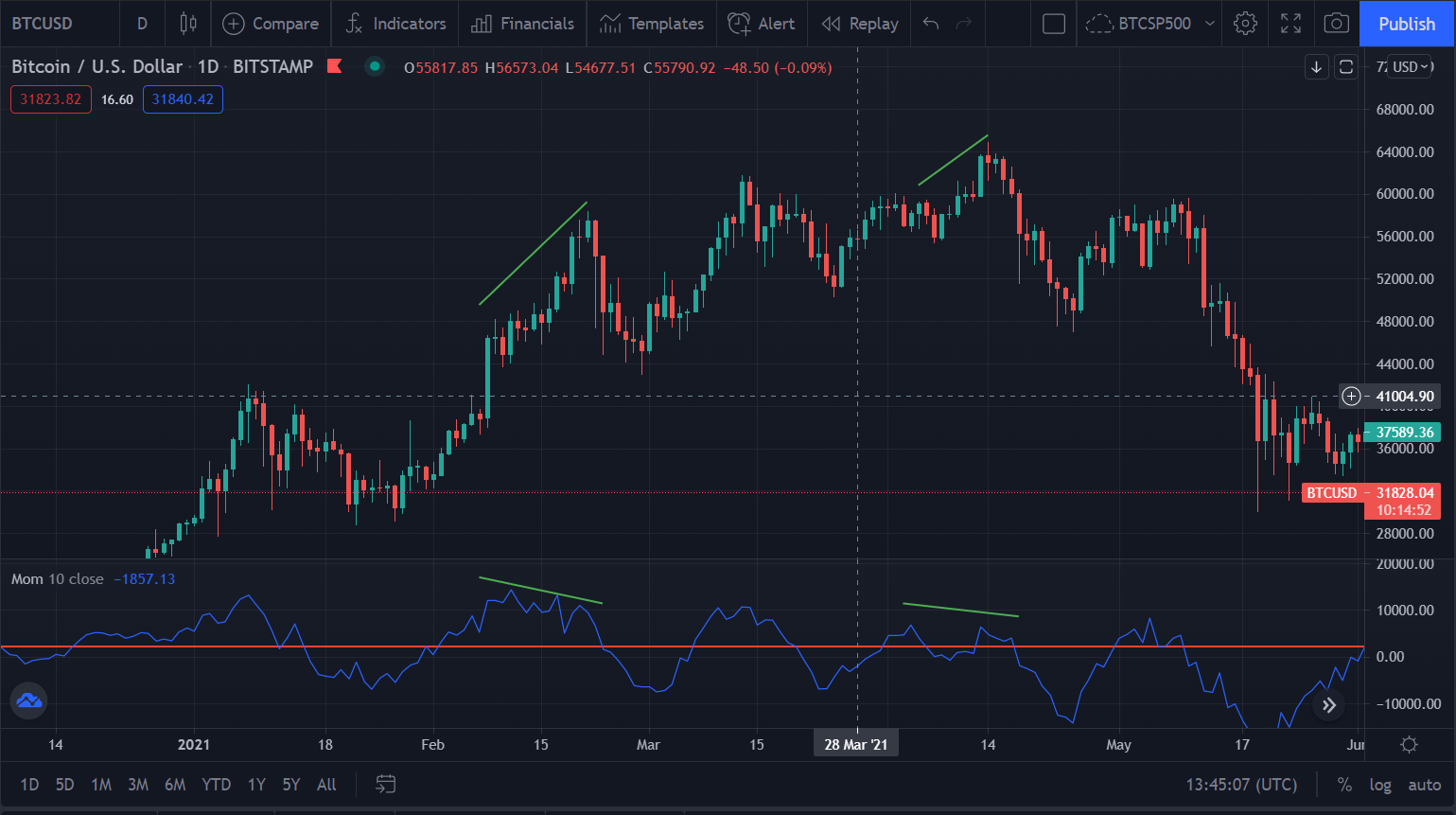Click the blue buy price 31840.42
This screenshot has width=1456, height=815.
point(183,99)
